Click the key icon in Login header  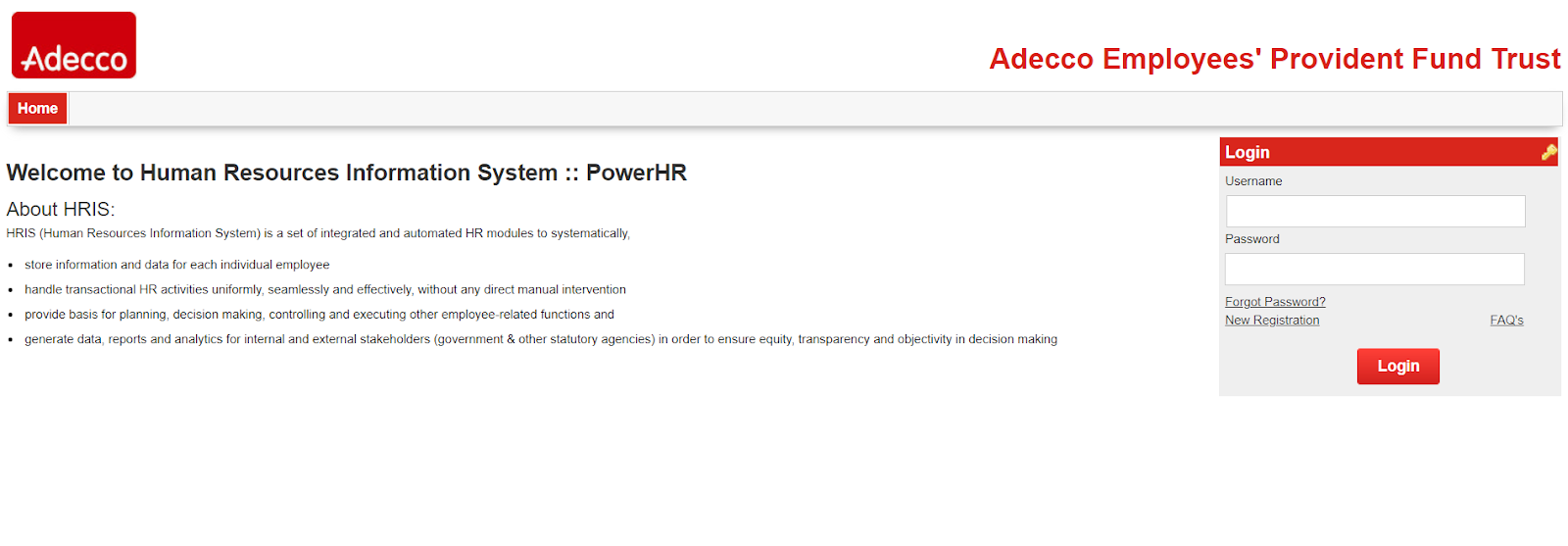[1548, 152]
